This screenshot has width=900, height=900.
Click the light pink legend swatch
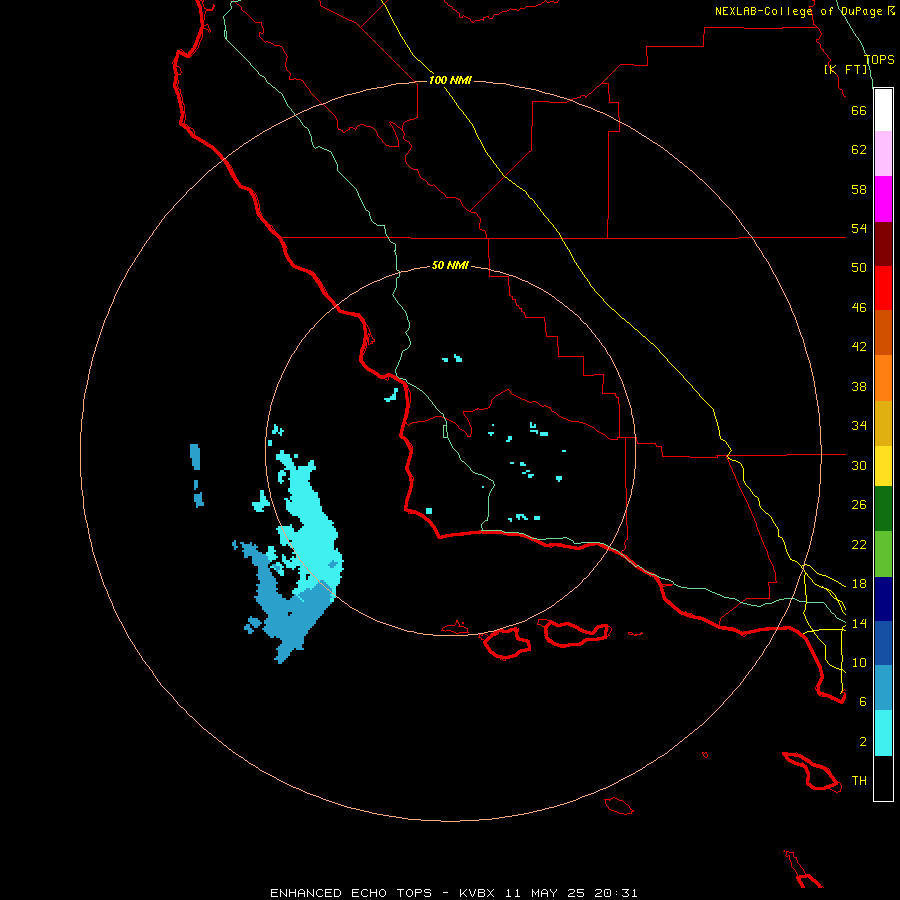click(883, 153)
